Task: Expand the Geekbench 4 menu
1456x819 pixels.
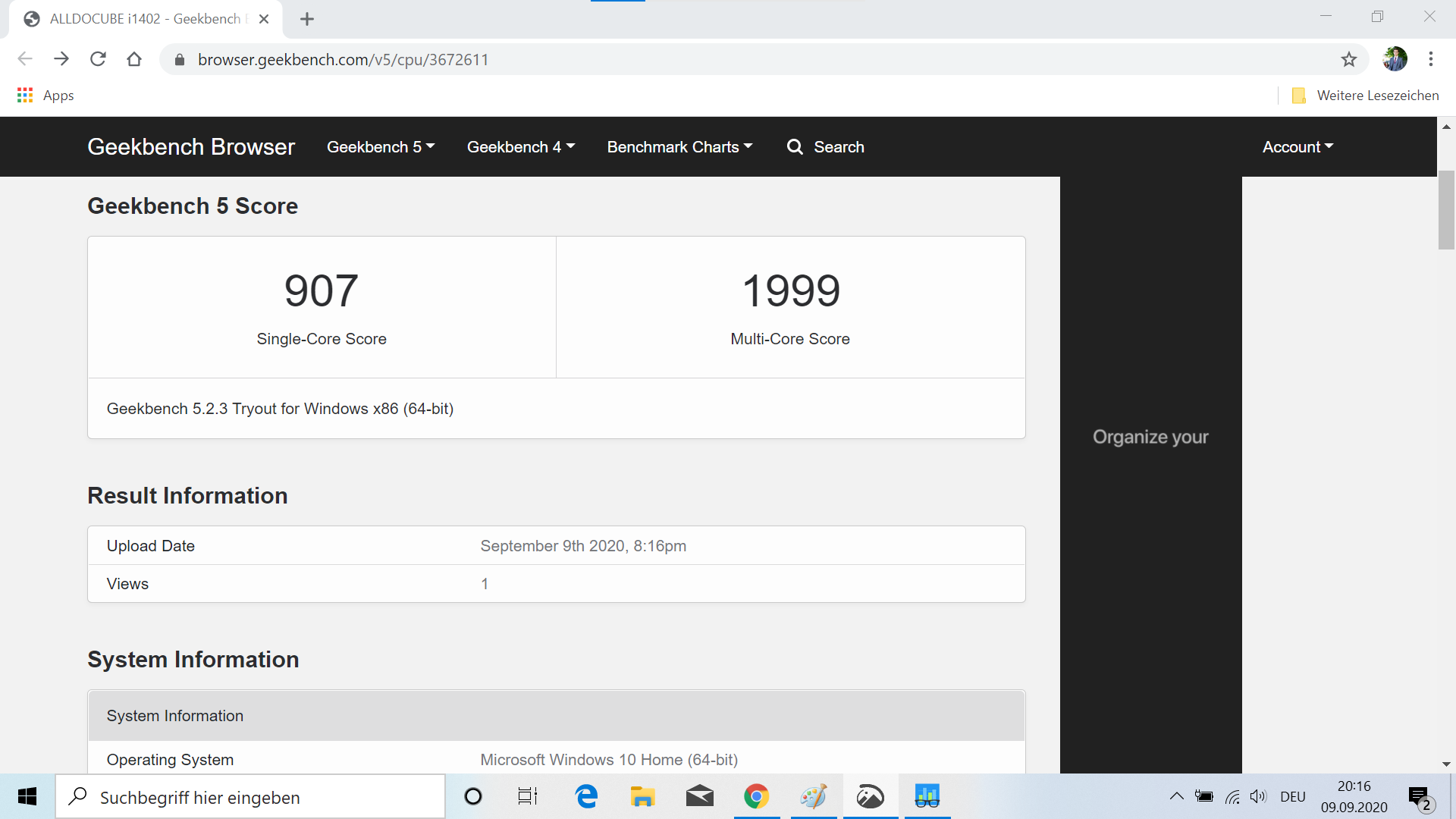Action: (x=521, y=147)
